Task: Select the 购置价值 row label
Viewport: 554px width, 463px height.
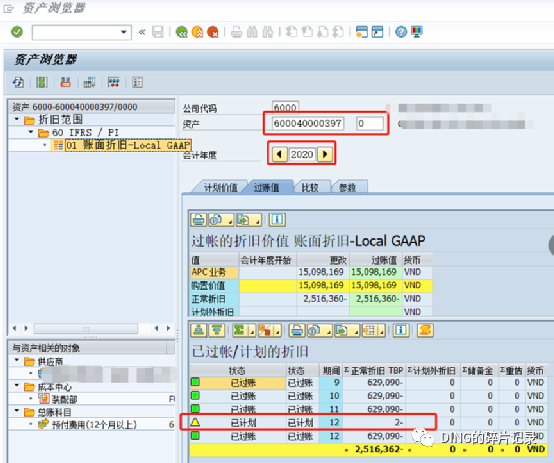Action: [214, 286]
